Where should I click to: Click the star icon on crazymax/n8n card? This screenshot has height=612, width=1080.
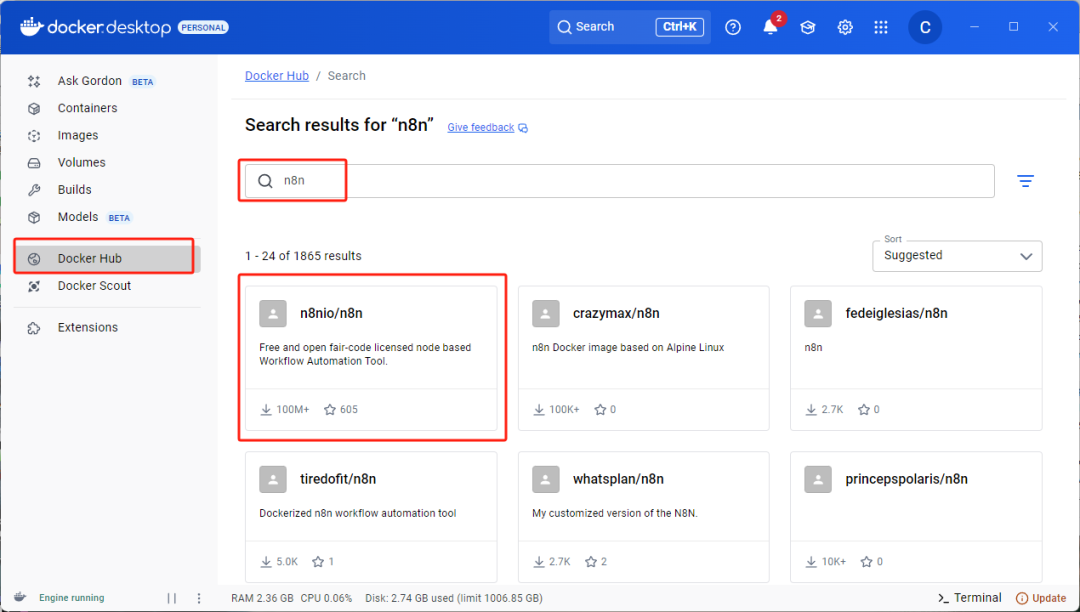pos(600,410)
